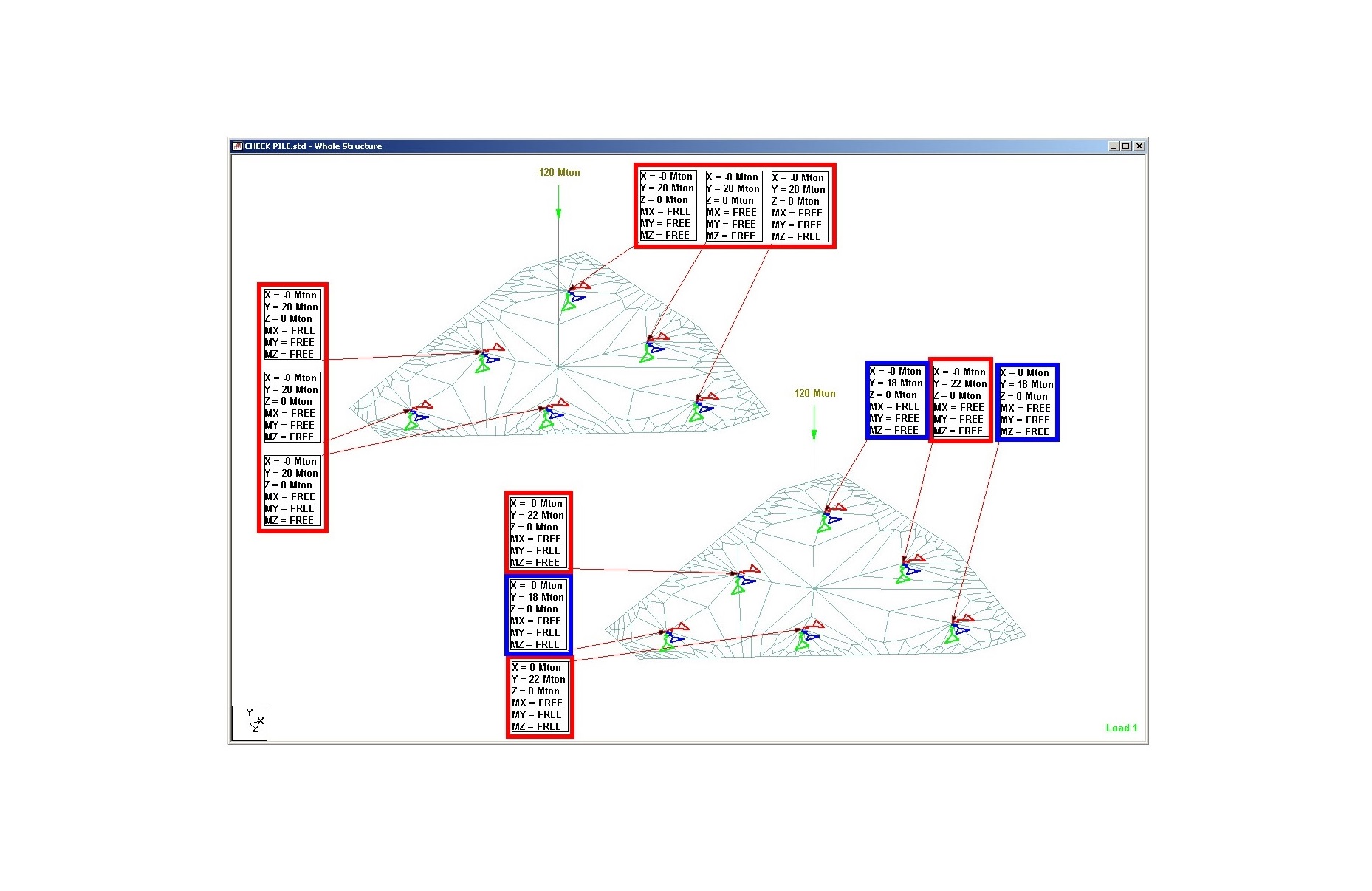This screenshot has width=1372, height=891.
Task: Click center column node of upper pile cap
Action: [x=559, y=366]
